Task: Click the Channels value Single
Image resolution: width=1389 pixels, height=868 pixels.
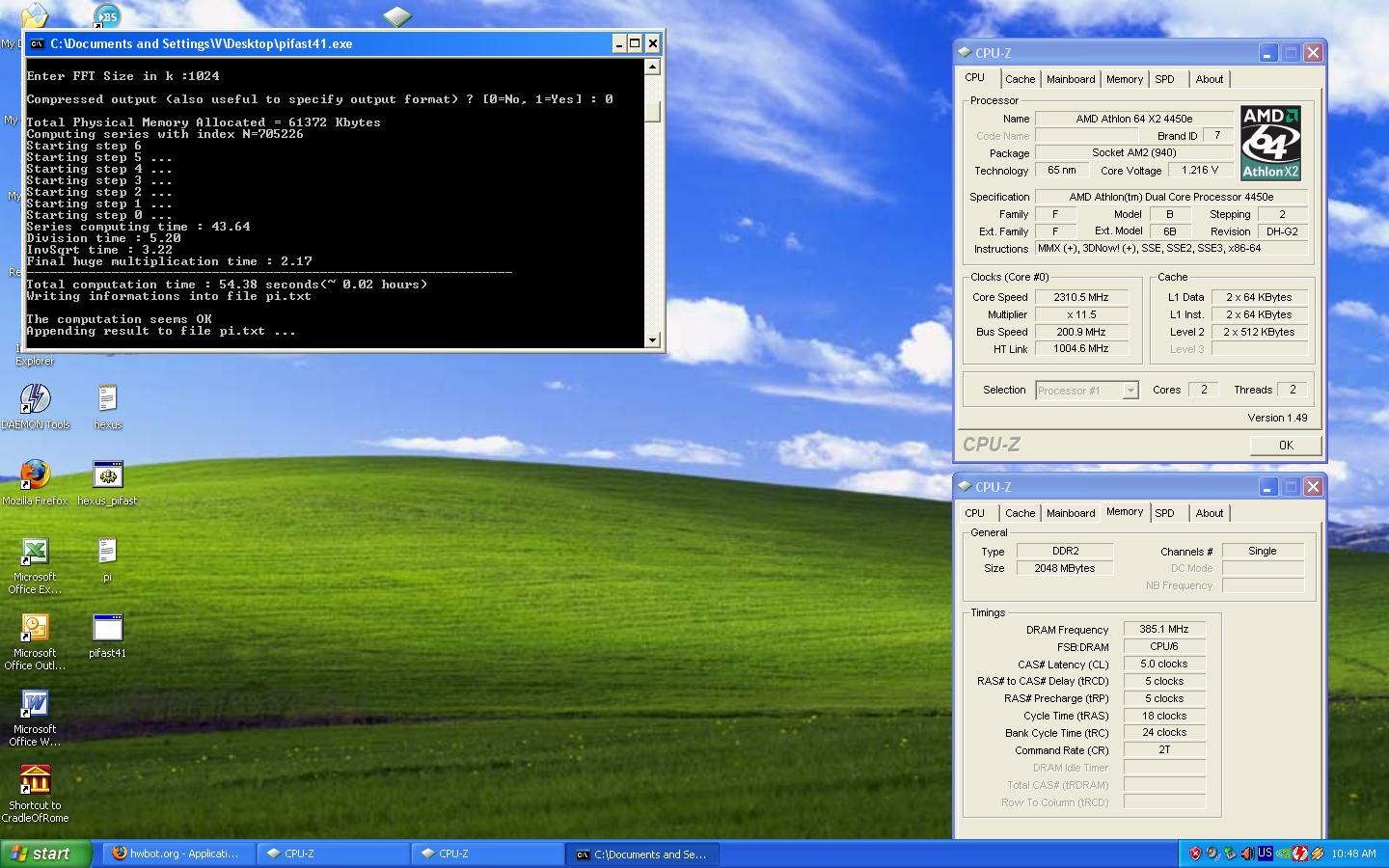Action: pyautogui.click(x=1263, y=551)
